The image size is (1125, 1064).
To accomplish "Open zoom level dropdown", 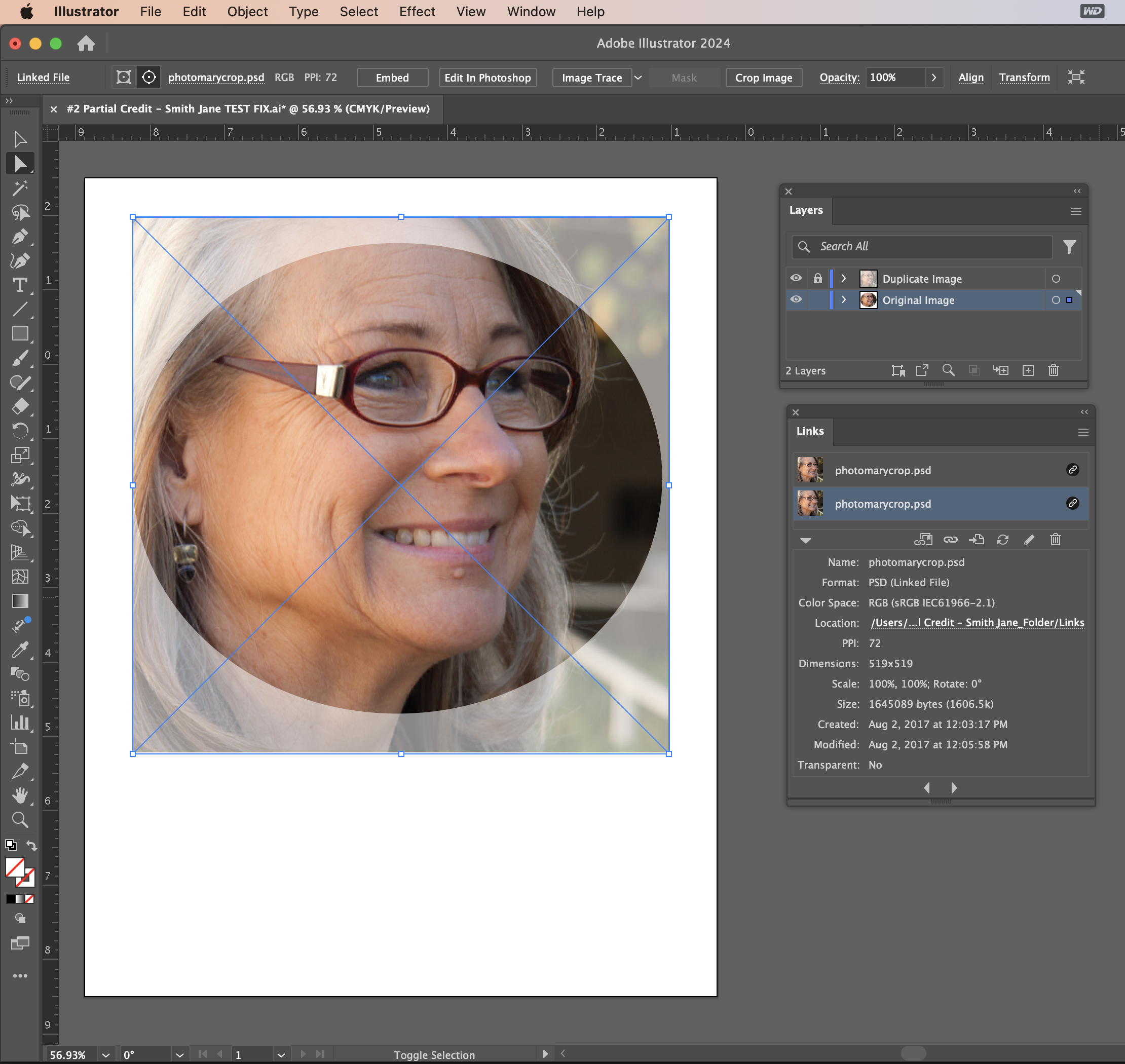I will coord(106,1055).
